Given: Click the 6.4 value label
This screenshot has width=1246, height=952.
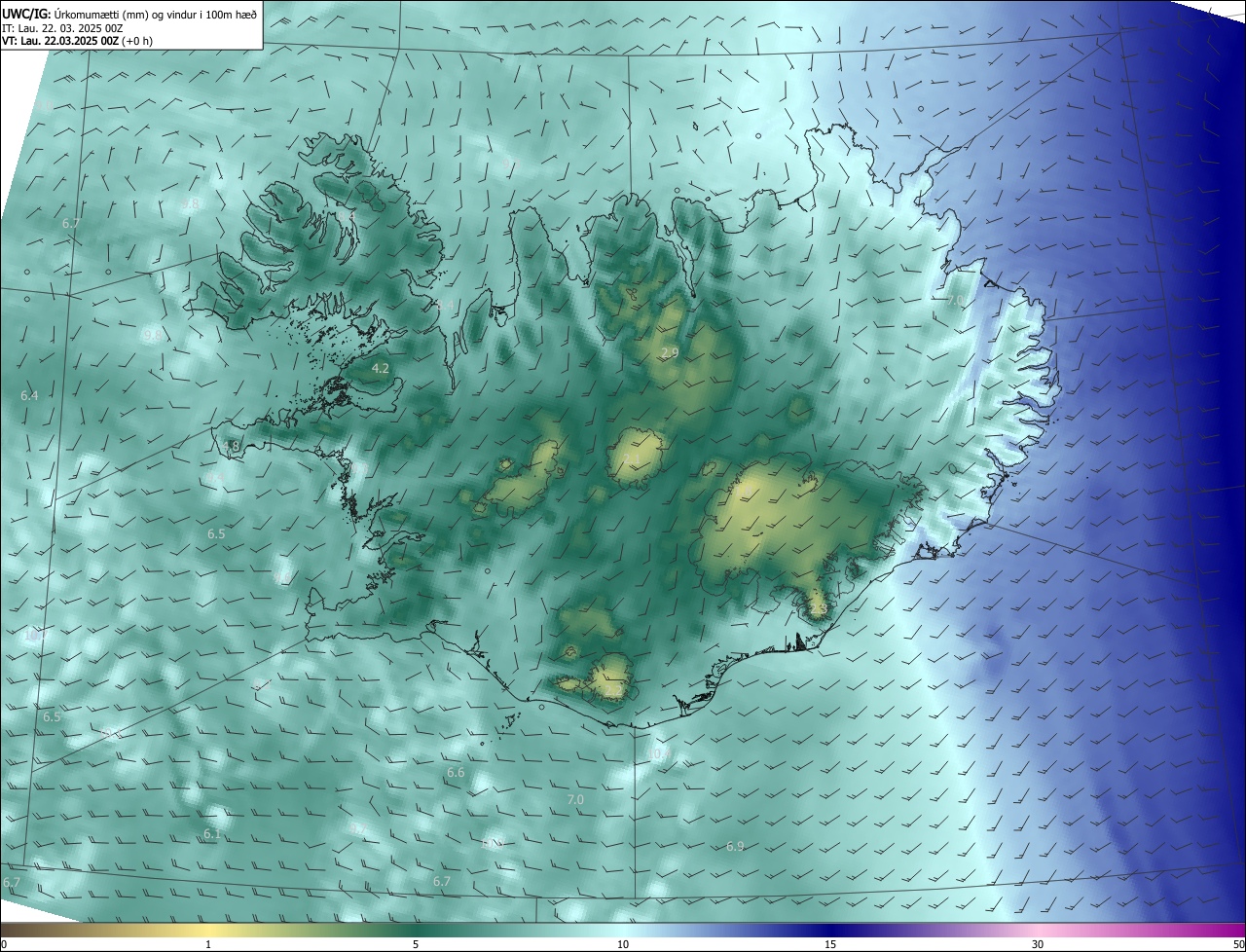Looking at the screenshot, I should pyautogui.click(x=29, y=396).
